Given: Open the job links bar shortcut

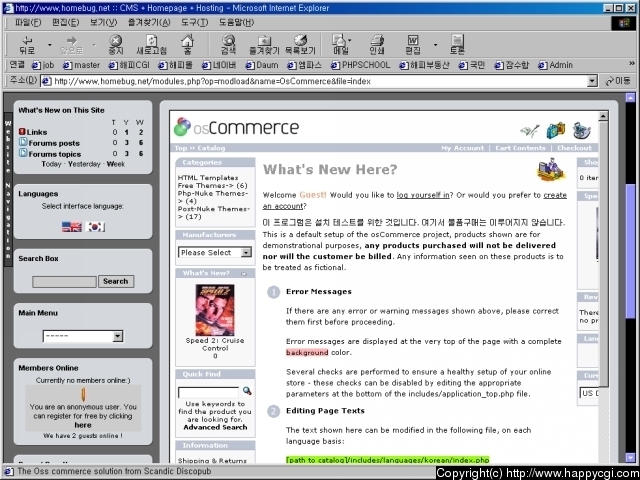Looking at the screenshot, I should pyautogui.click(x=43, y=65).
